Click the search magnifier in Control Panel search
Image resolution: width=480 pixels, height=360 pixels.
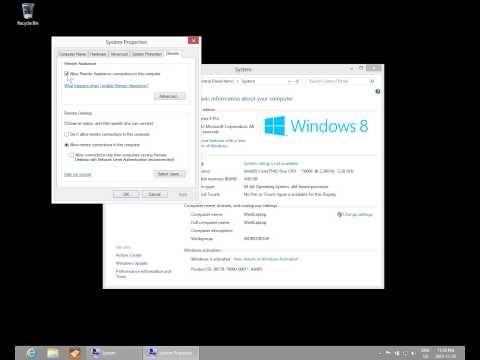tap(372, 81)
